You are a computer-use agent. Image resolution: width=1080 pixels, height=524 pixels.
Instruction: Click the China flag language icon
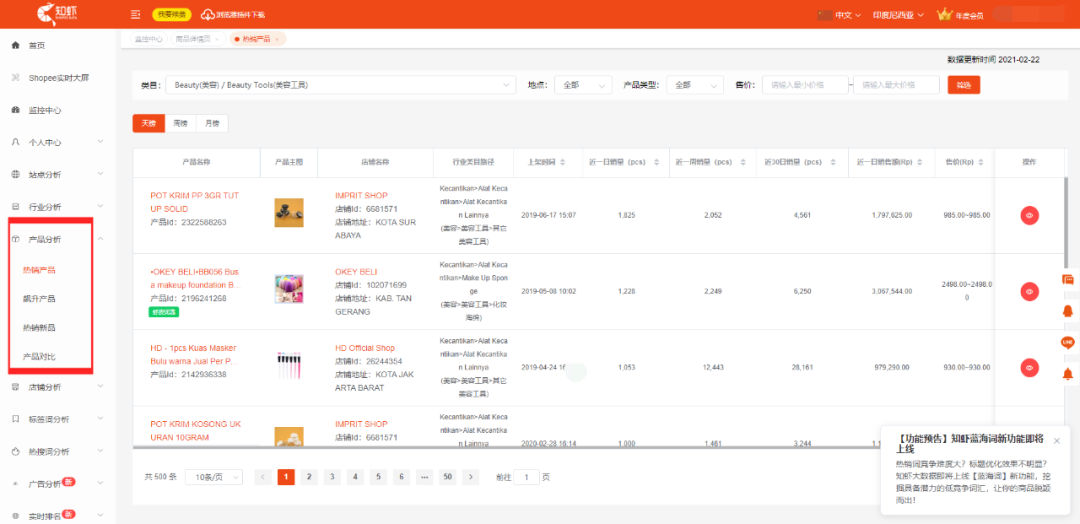point(824,14)
